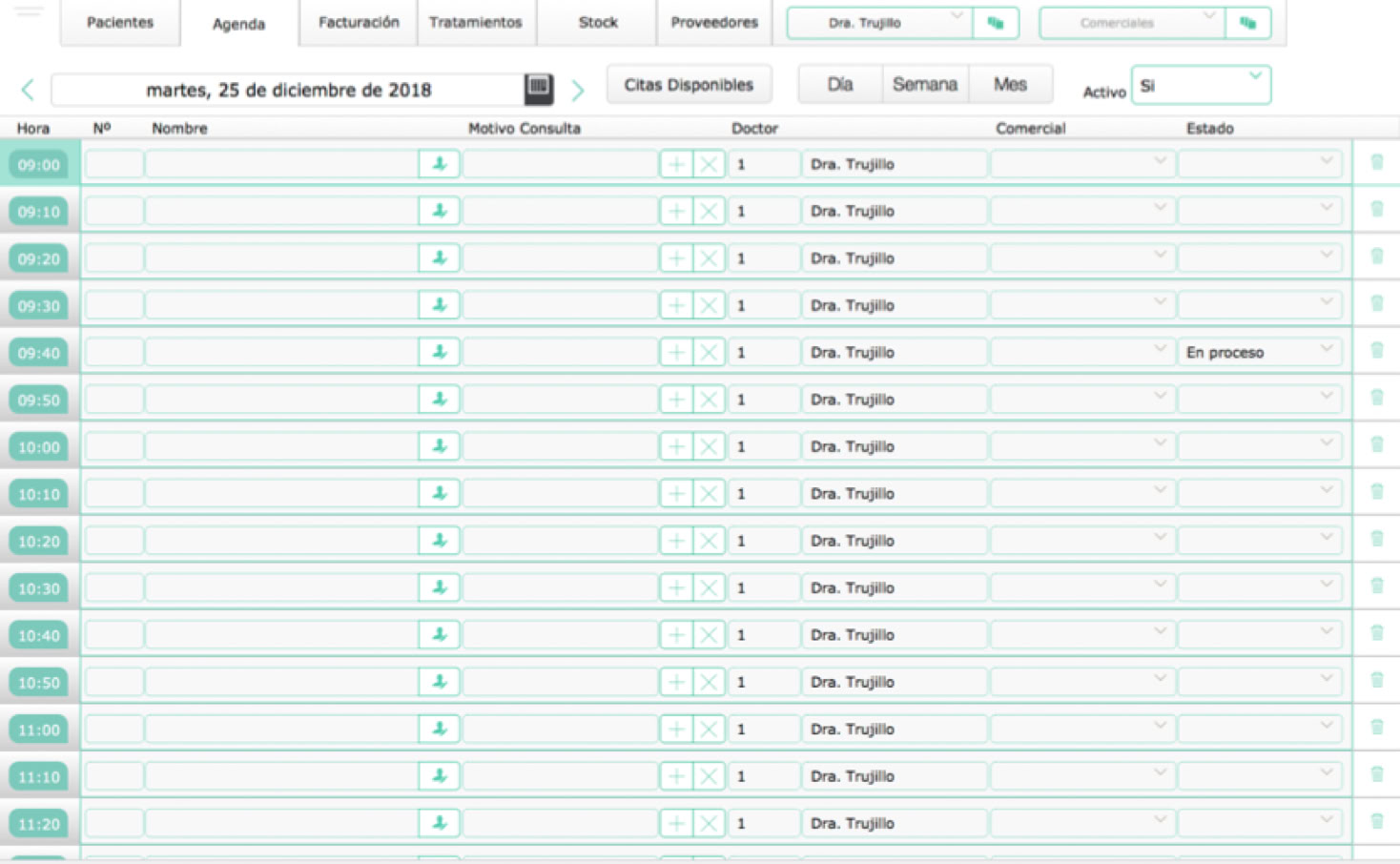Select the 10:30 time slot

point(39,588)
